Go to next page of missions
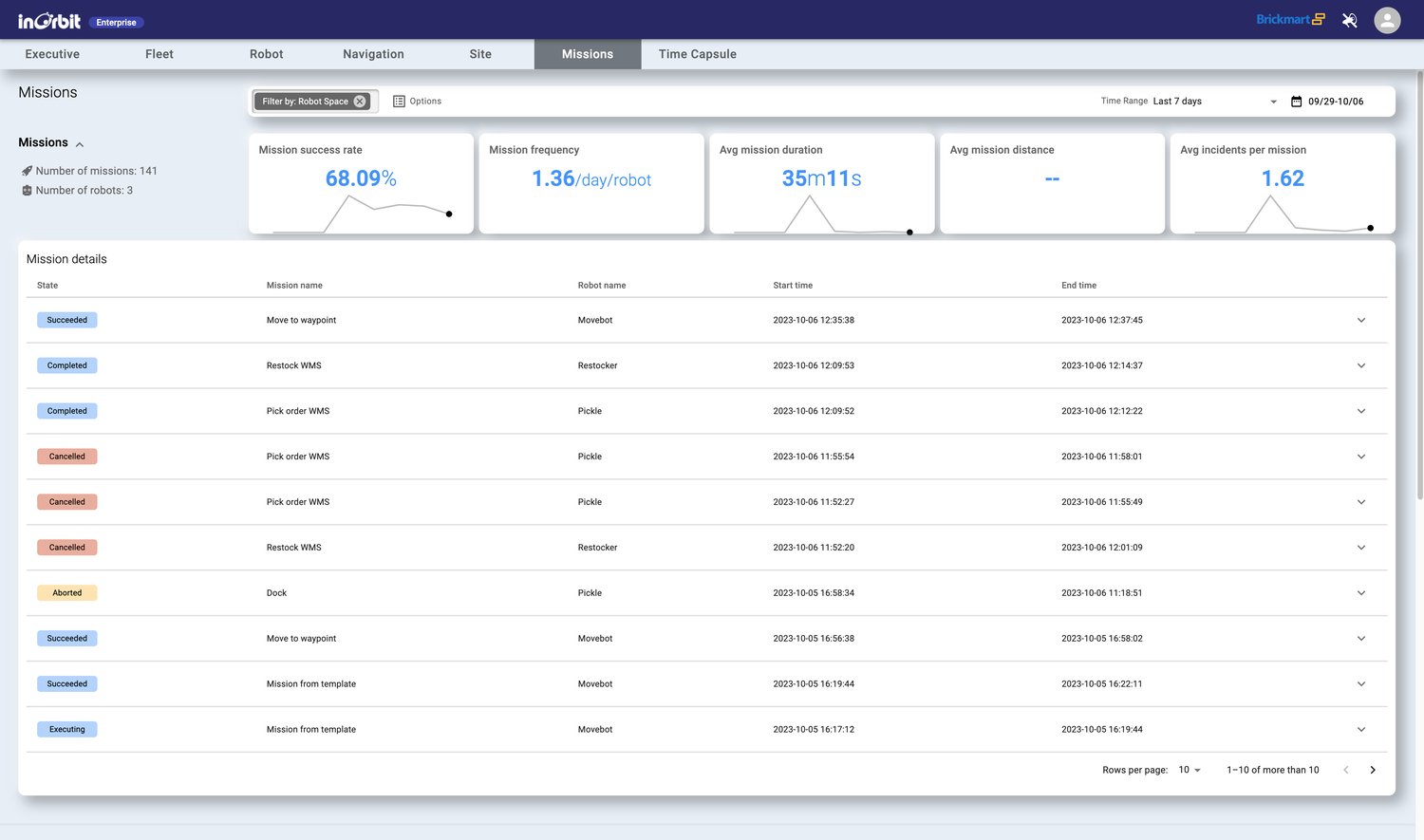 [1373, 770]
